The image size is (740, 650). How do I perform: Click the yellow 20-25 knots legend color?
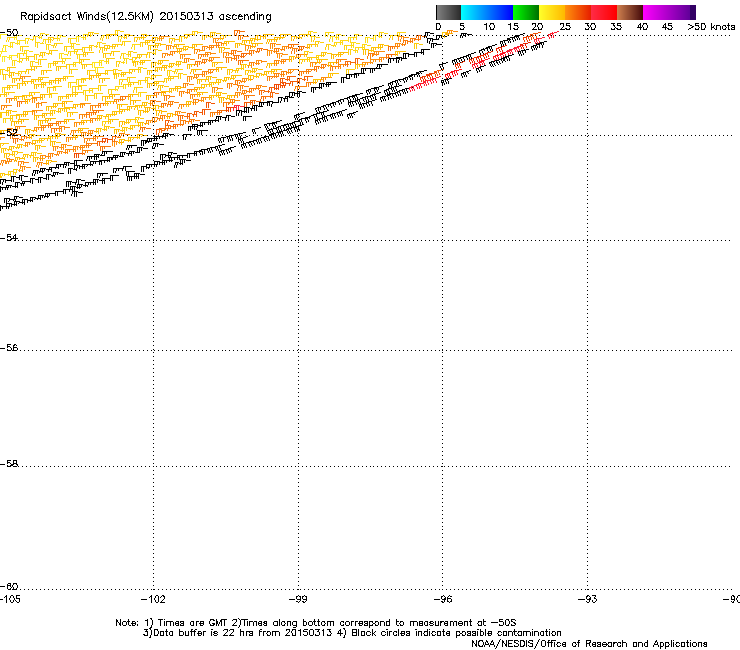click(552, 12)
